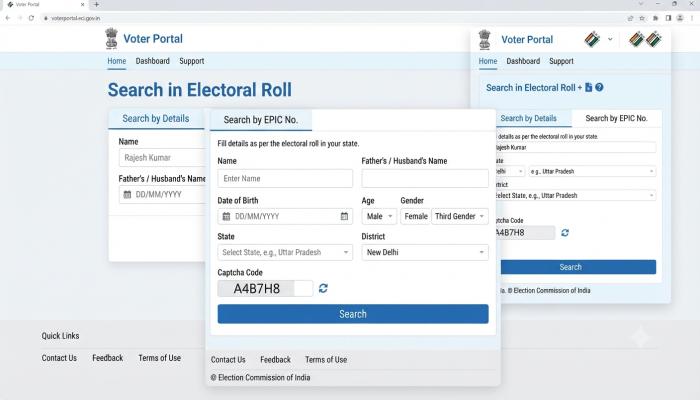
Task: Click the Enter Name field in the center form
Action: pyautogui.click(x=285, y=178)
